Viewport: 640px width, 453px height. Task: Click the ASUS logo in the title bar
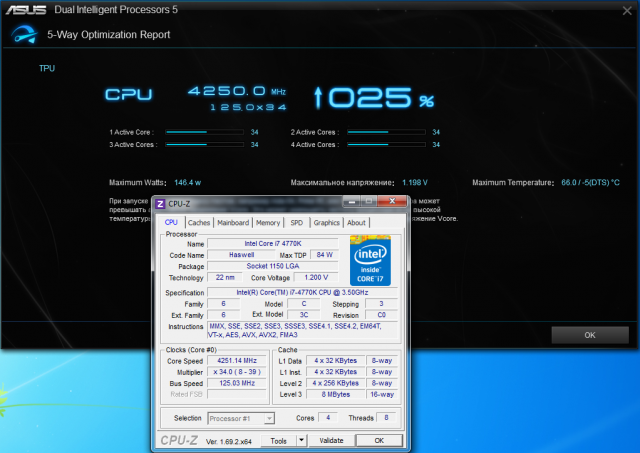coord(26,10)
